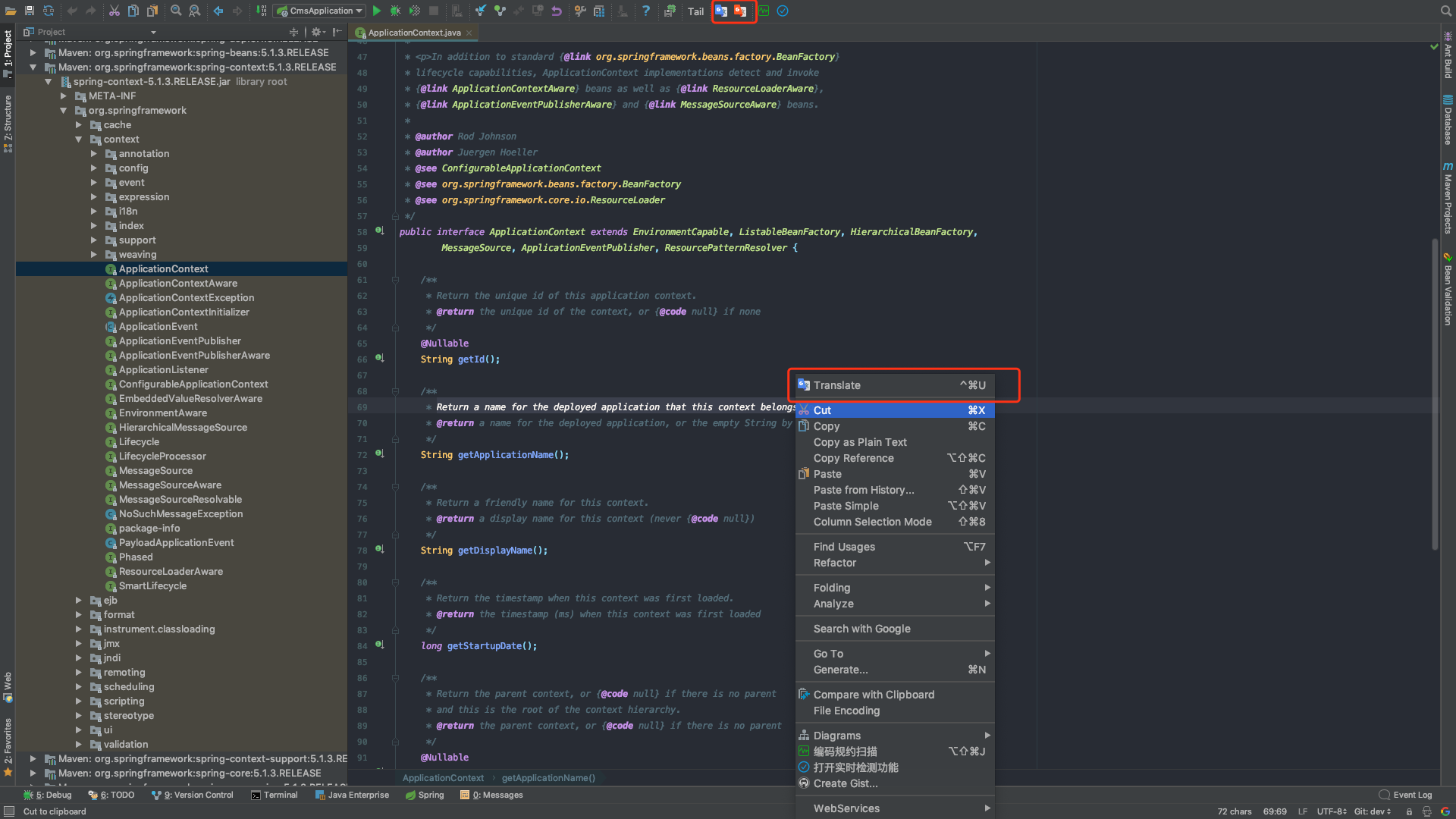Click the blue Translate toolbar icon

721,11
